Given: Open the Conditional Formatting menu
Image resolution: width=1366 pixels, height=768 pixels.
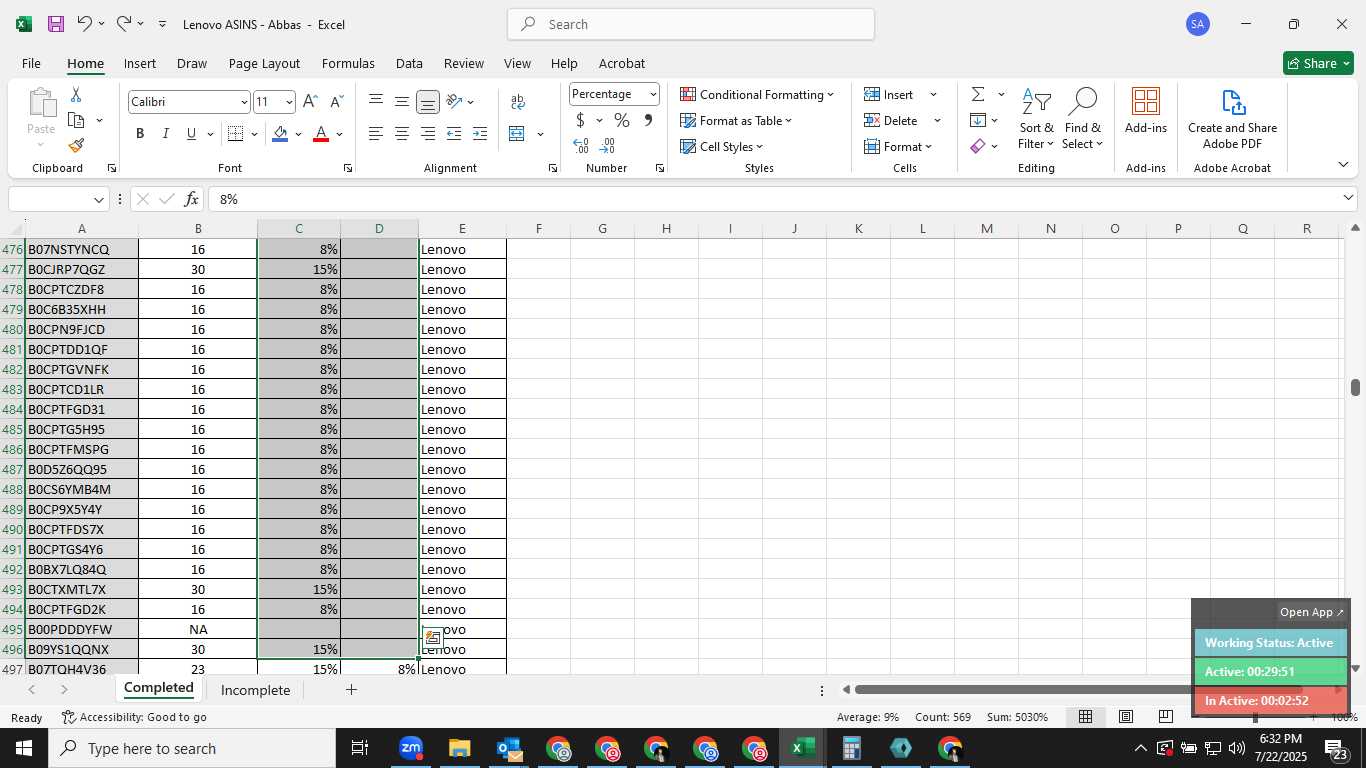Looking at the screenshot, I should tap(757, 94).
